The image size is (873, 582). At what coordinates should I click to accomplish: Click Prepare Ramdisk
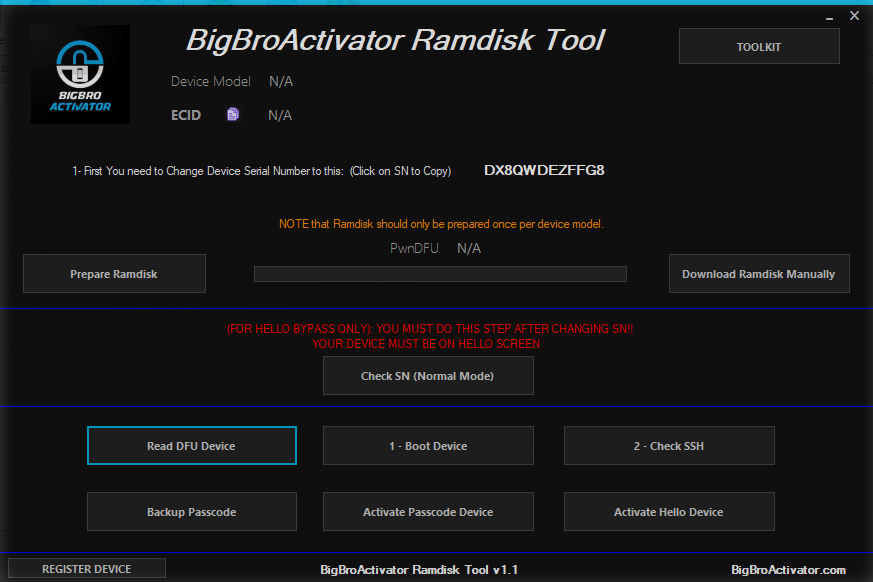click(113, 273)
